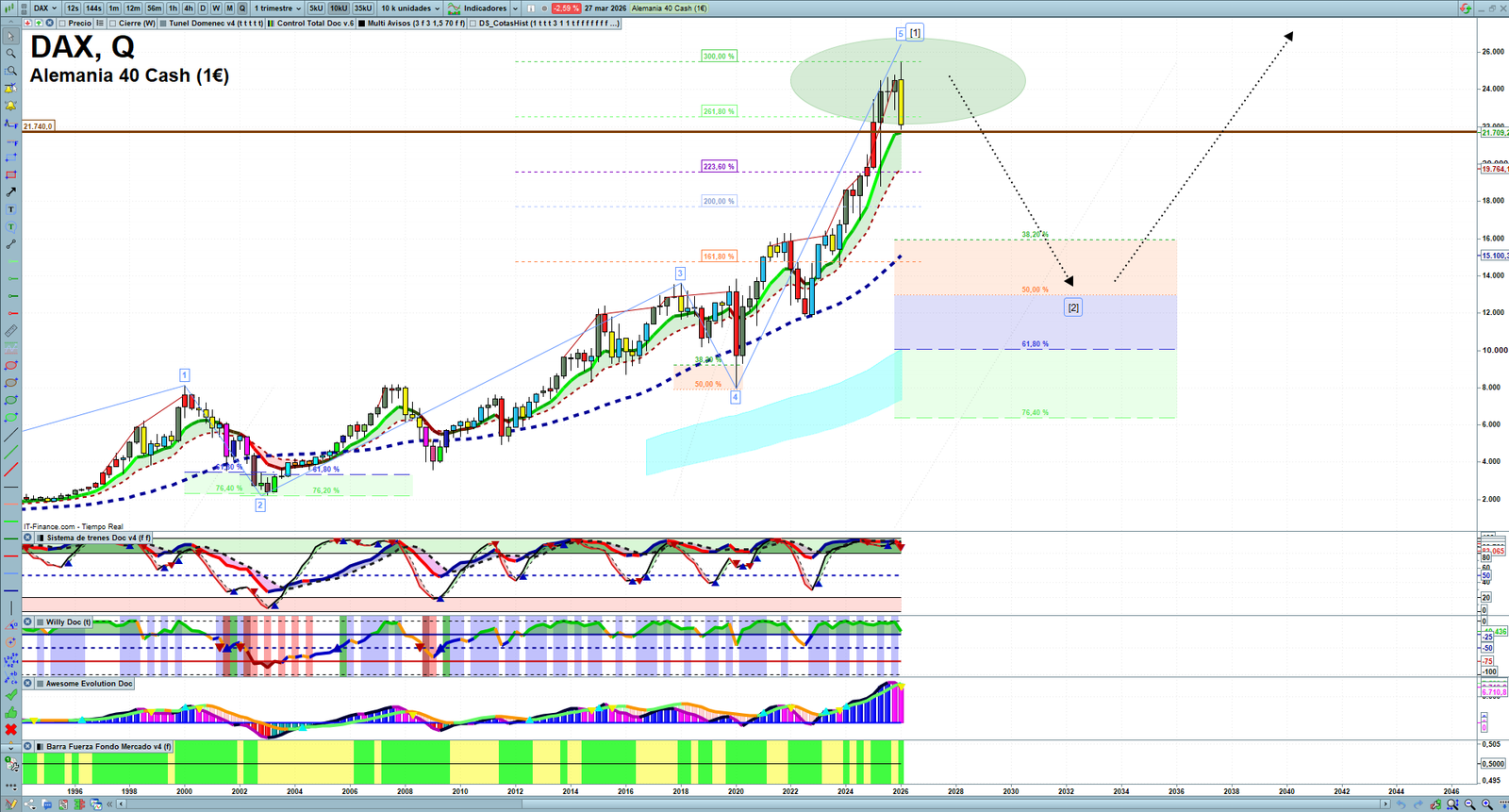Select the arrow cursor tool
1509x812 pixels.
tap(10, 36)
